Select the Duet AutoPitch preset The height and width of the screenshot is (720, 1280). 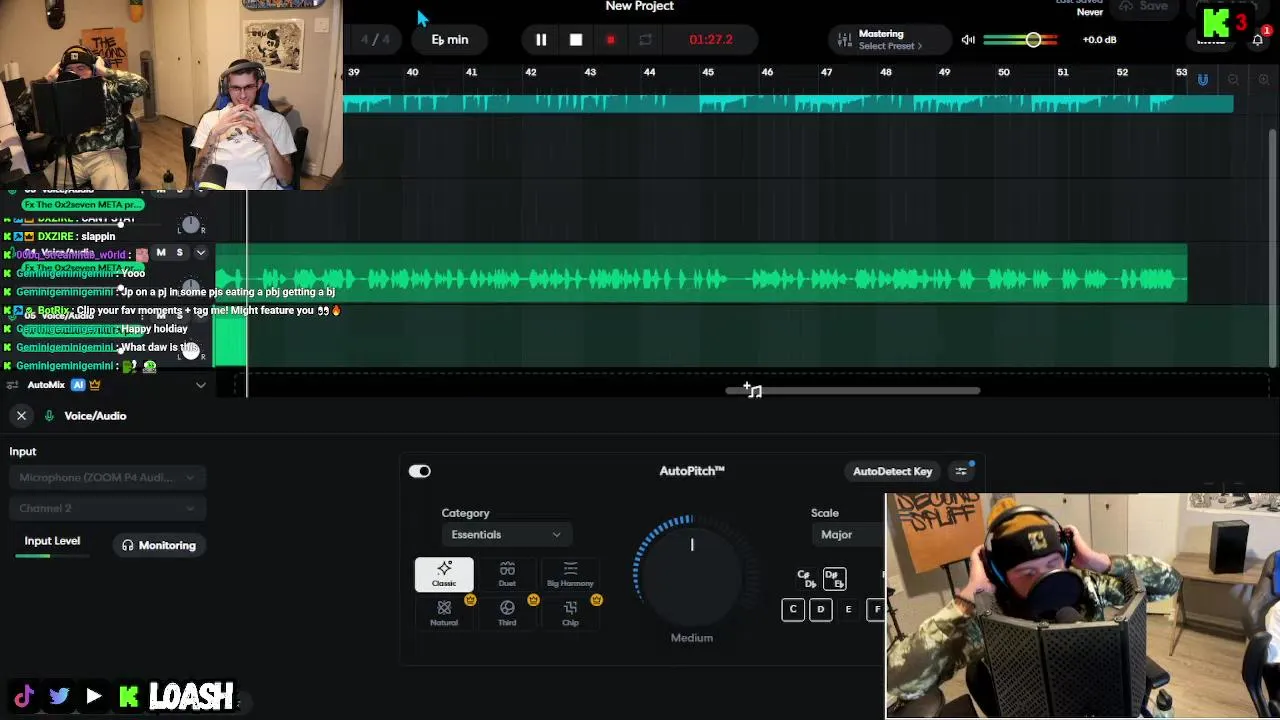click(507, 575)
